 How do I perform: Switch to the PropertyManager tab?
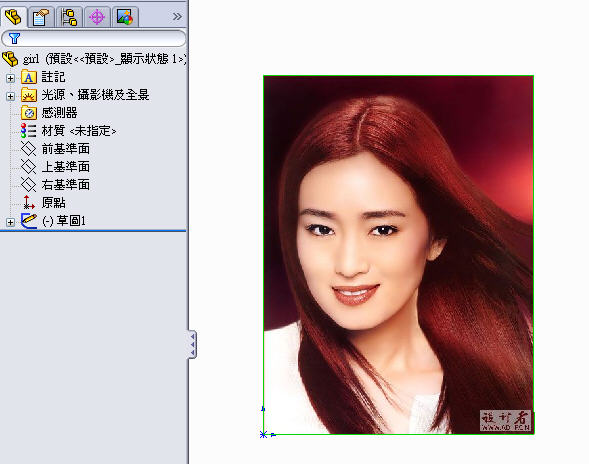[x=41, y=17]
